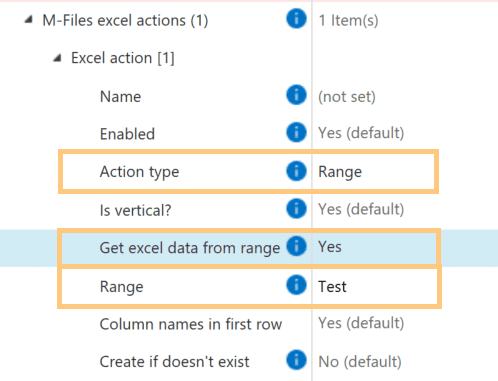Collapse M-Files excel actions (1) node

pos(29,20)
